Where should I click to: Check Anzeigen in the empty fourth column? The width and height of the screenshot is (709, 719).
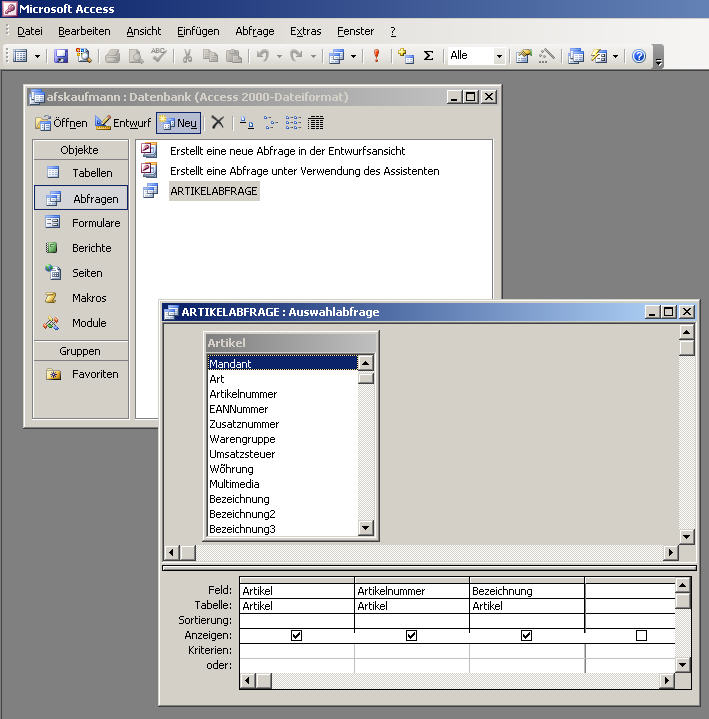[642, 635]
